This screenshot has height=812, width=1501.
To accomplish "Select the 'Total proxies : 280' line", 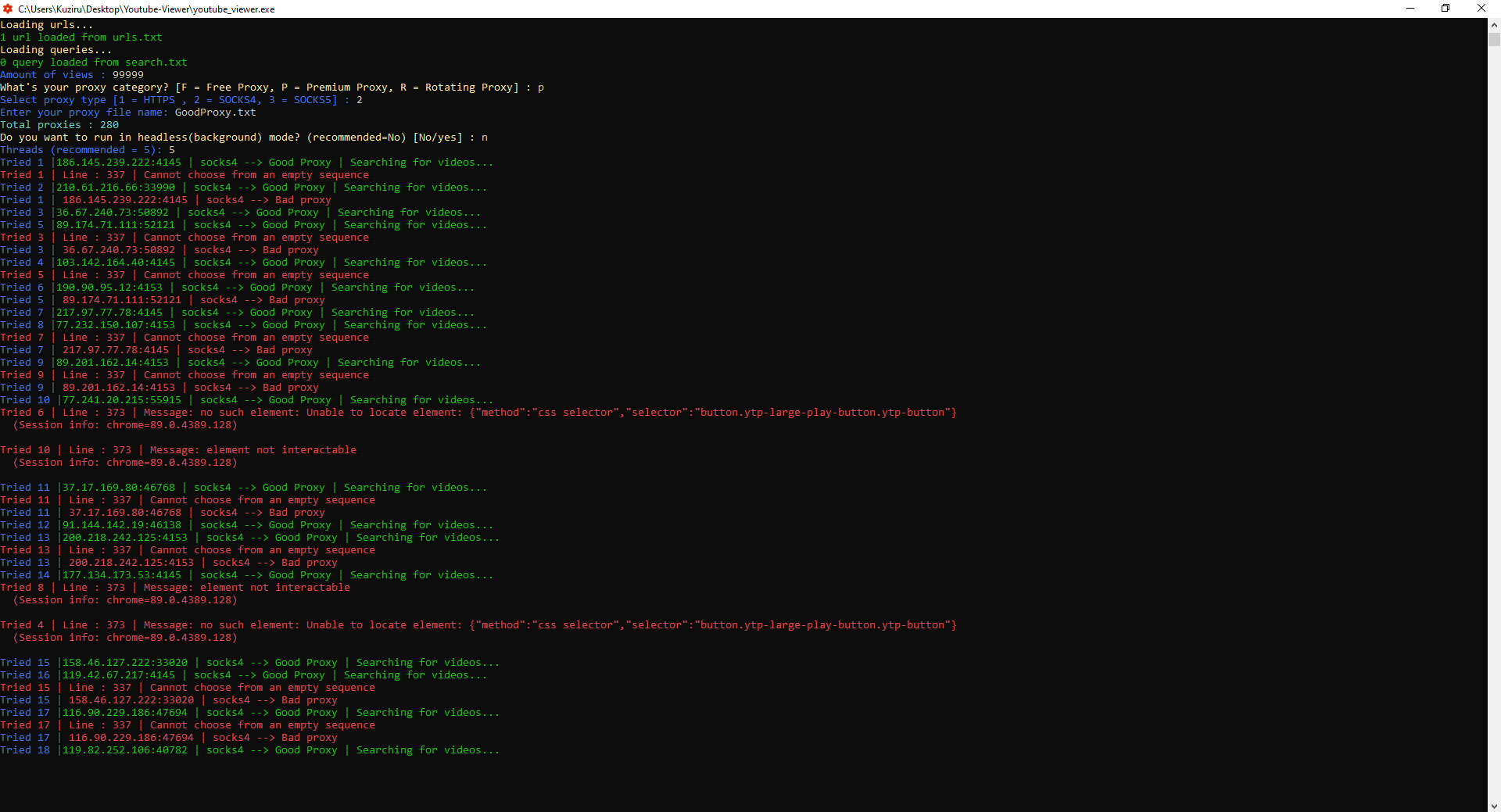I will click(x=59, y=124).
